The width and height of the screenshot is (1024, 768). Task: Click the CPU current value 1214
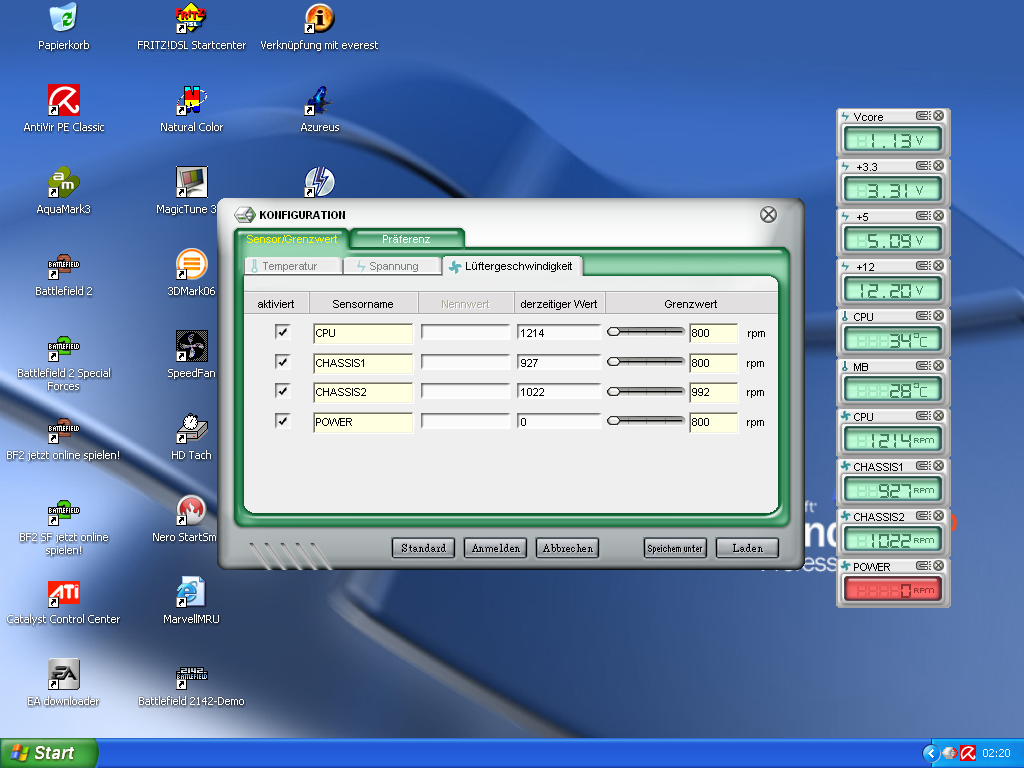click(558, 333)
